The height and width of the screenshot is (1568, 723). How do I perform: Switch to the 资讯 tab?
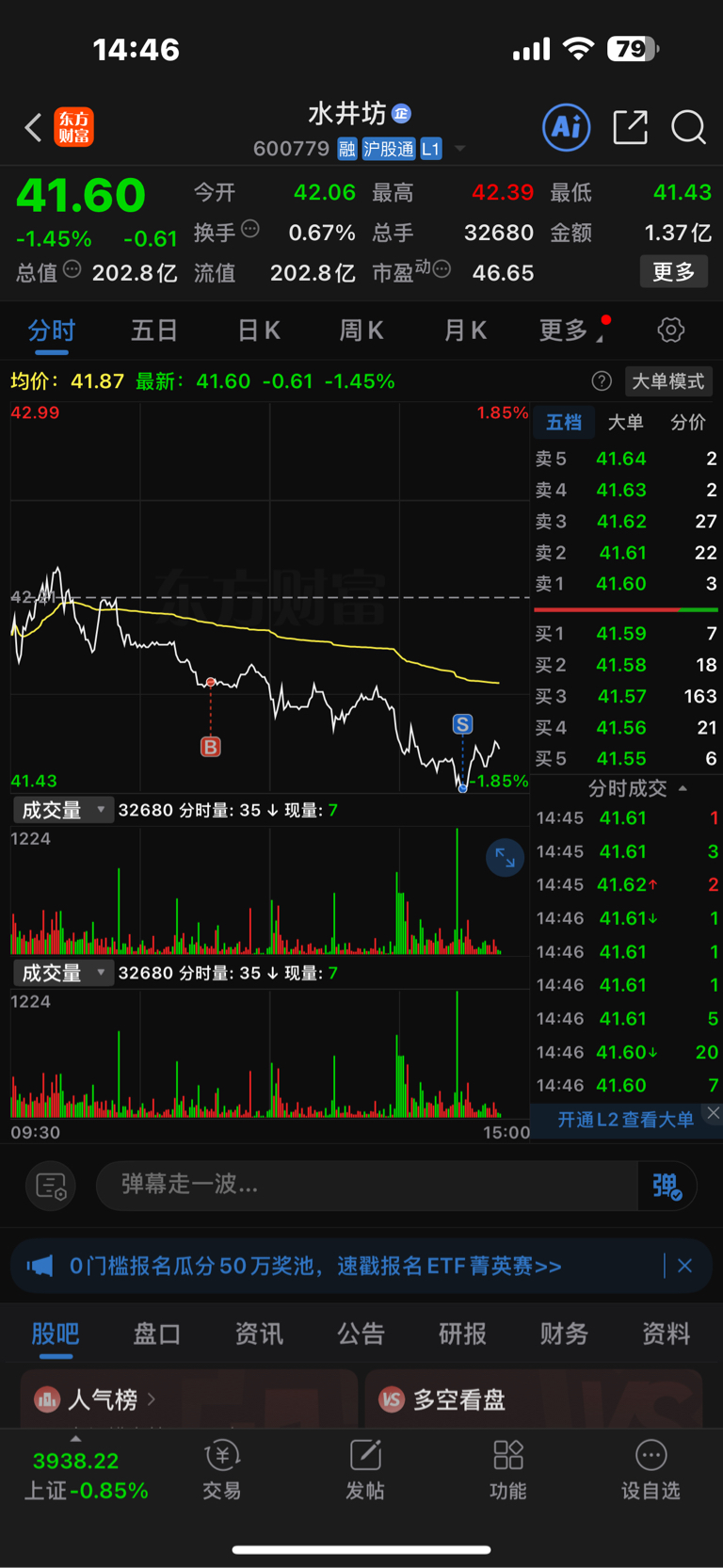(259, 1334)
